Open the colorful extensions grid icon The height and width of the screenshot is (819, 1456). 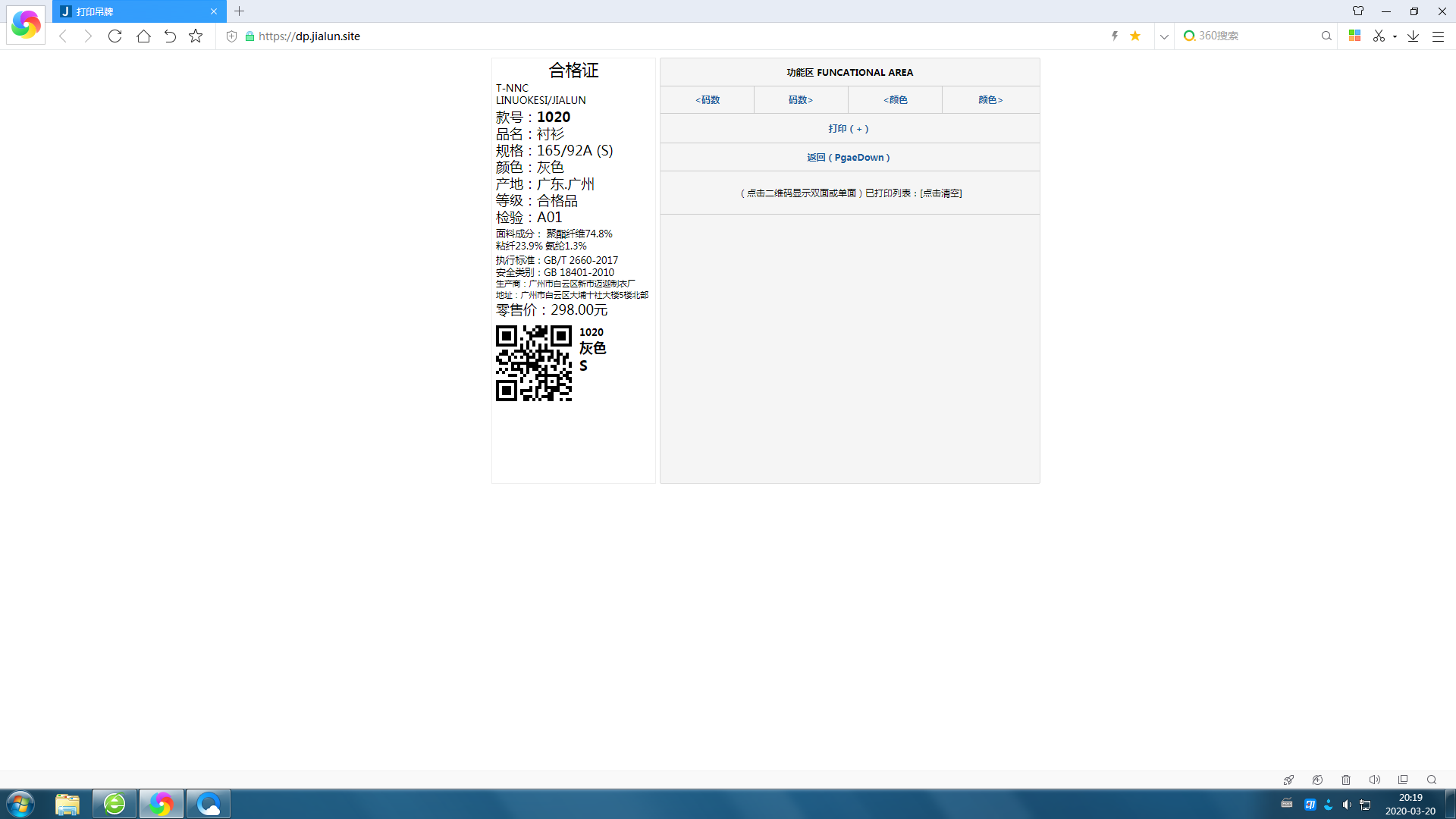click(x=1354, y=36)
